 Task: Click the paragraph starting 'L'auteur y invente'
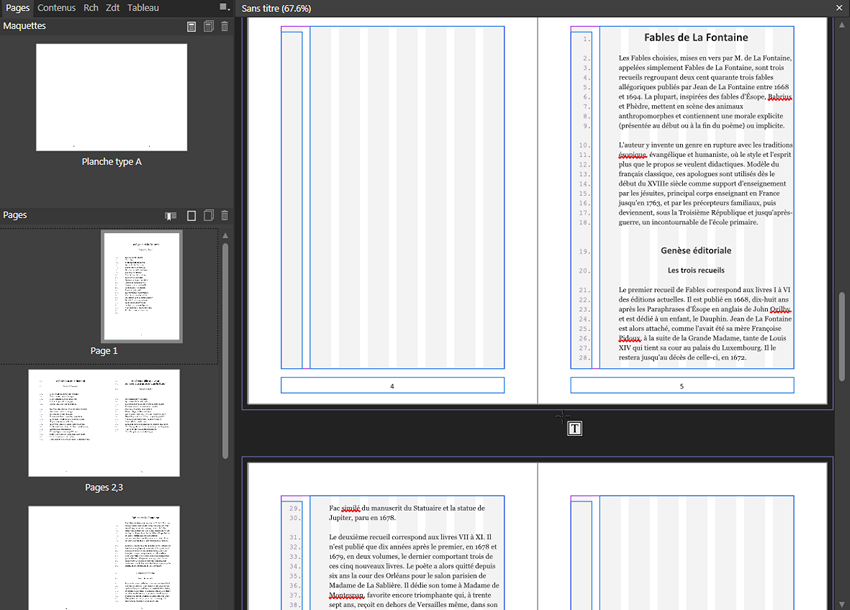coord(705,183)
